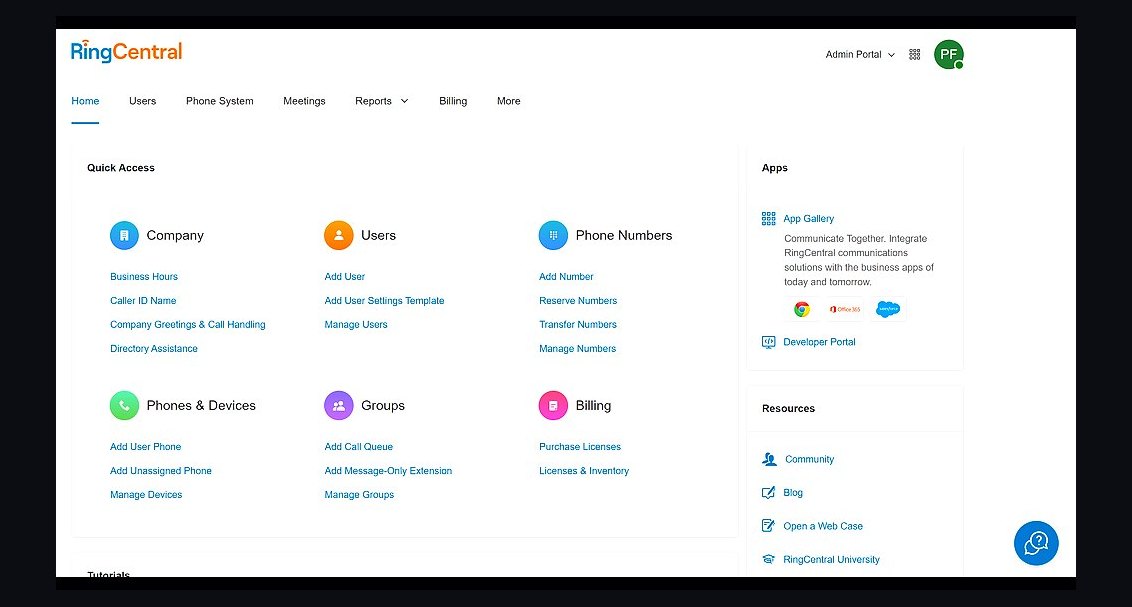Click the Add Message-Only Extension link
The image size is (1132, 607).
[x=388, y=471]
